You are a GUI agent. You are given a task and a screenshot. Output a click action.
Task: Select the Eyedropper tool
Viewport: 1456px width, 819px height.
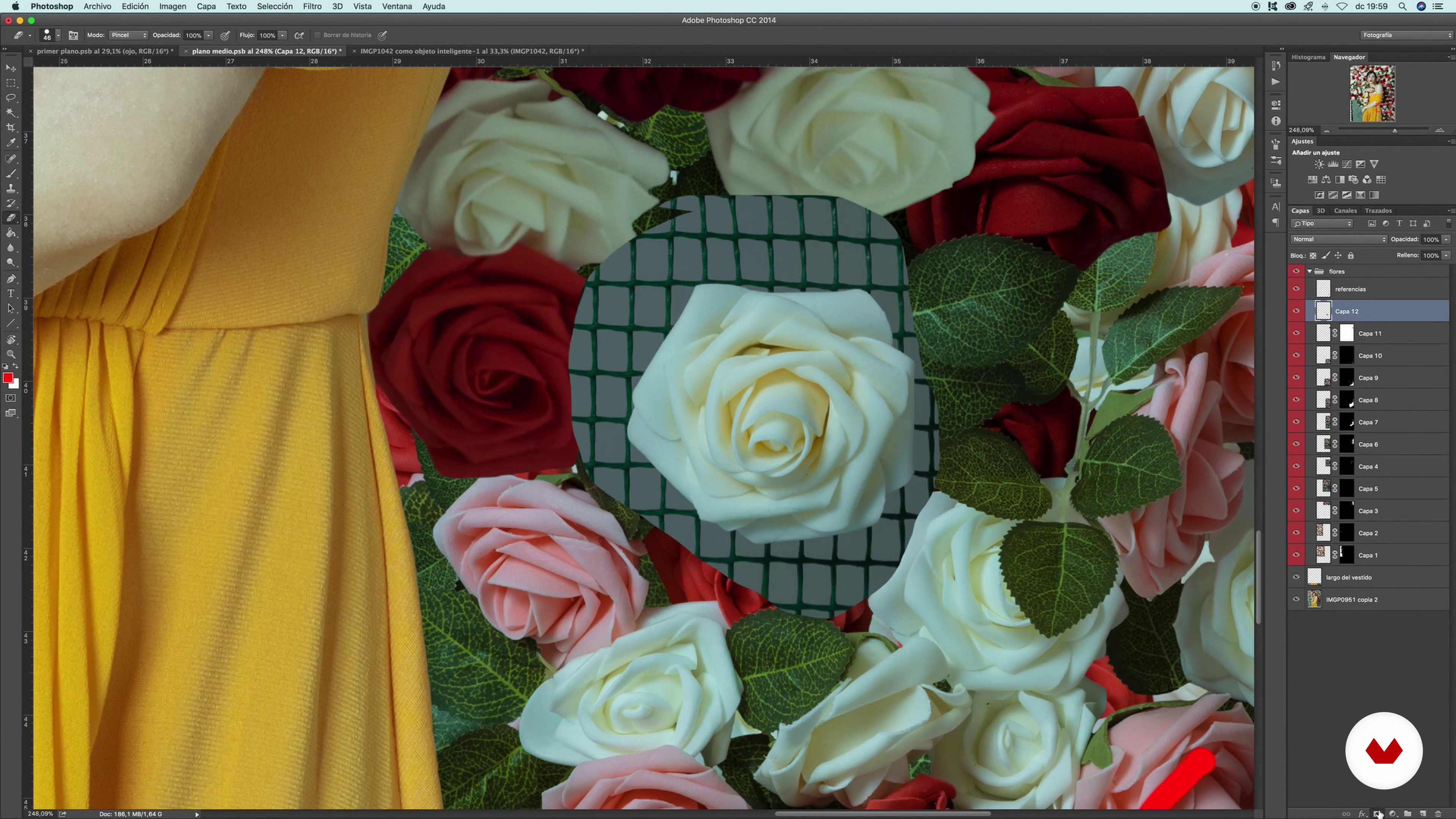tap(11, 143)
